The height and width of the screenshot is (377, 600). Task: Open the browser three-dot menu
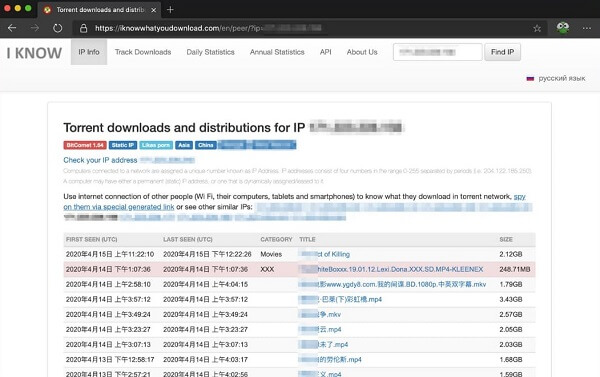tap(586, 28)
